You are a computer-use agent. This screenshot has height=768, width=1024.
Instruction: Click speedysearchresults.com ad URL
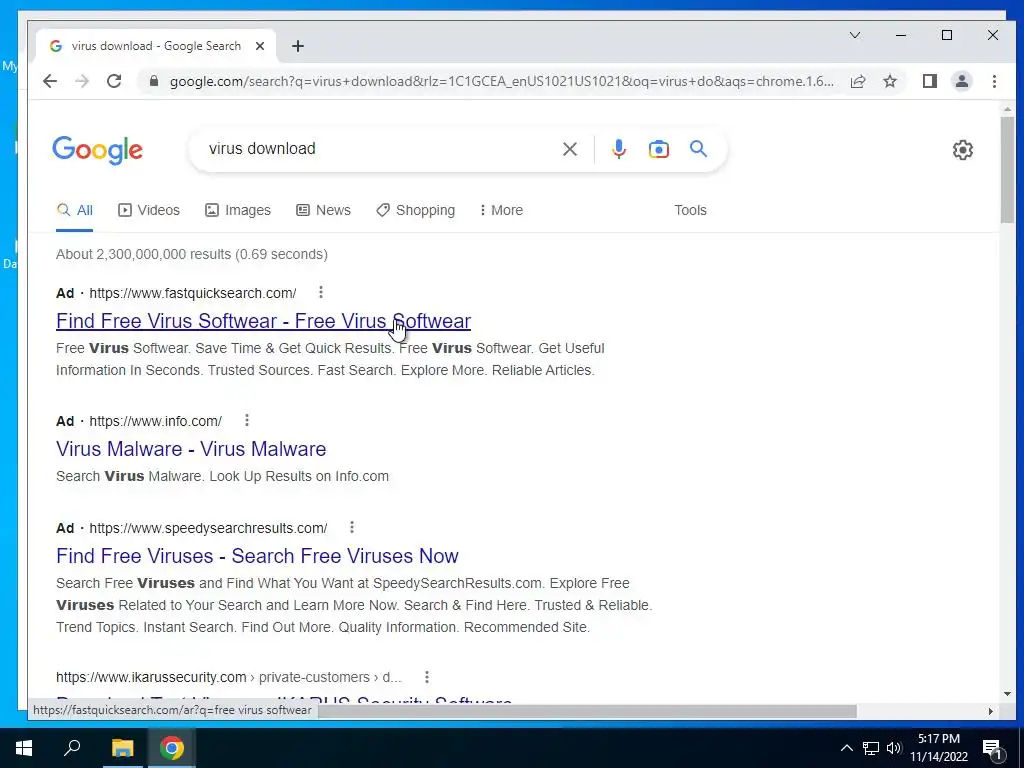[x=208, y=528]
